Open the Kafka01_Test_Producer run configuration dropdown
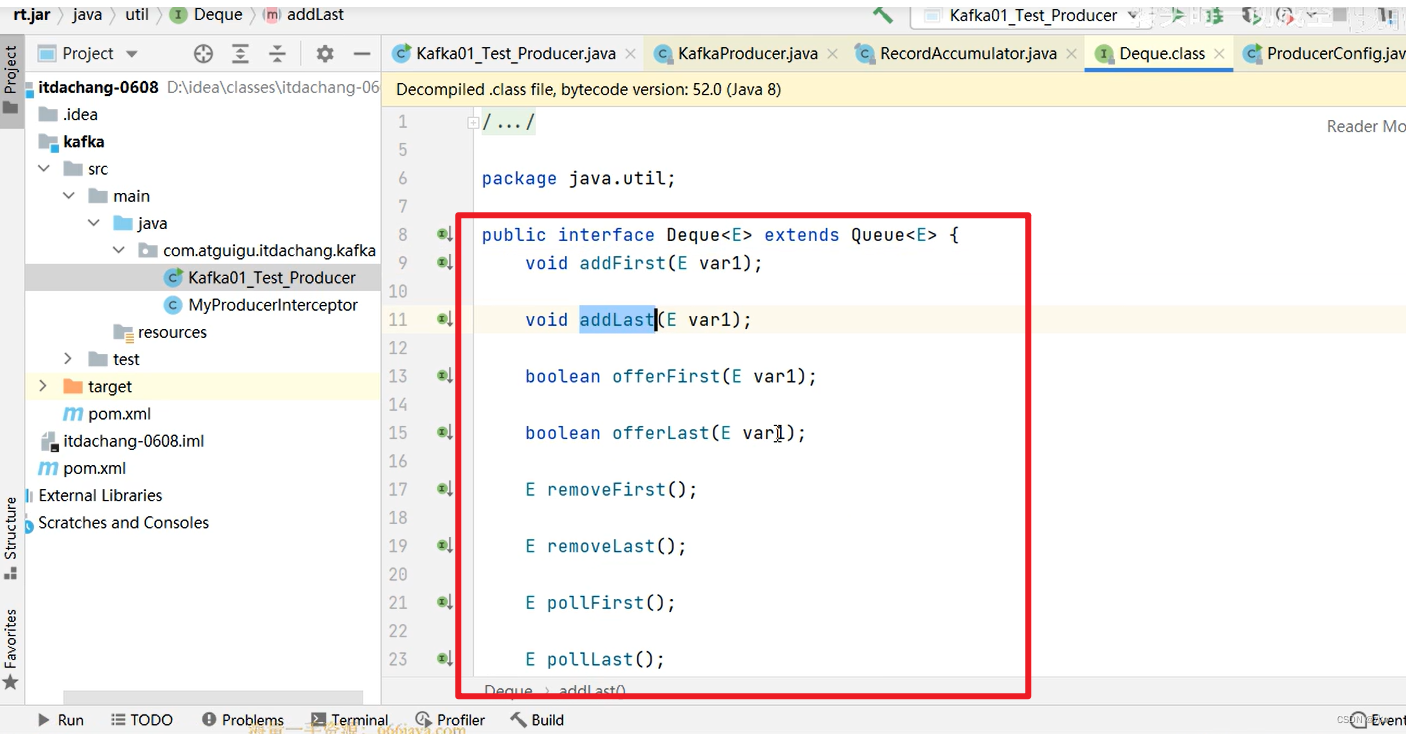Image resolution: width=1406 pixels, height=734 pixels. click(1030, 15)
